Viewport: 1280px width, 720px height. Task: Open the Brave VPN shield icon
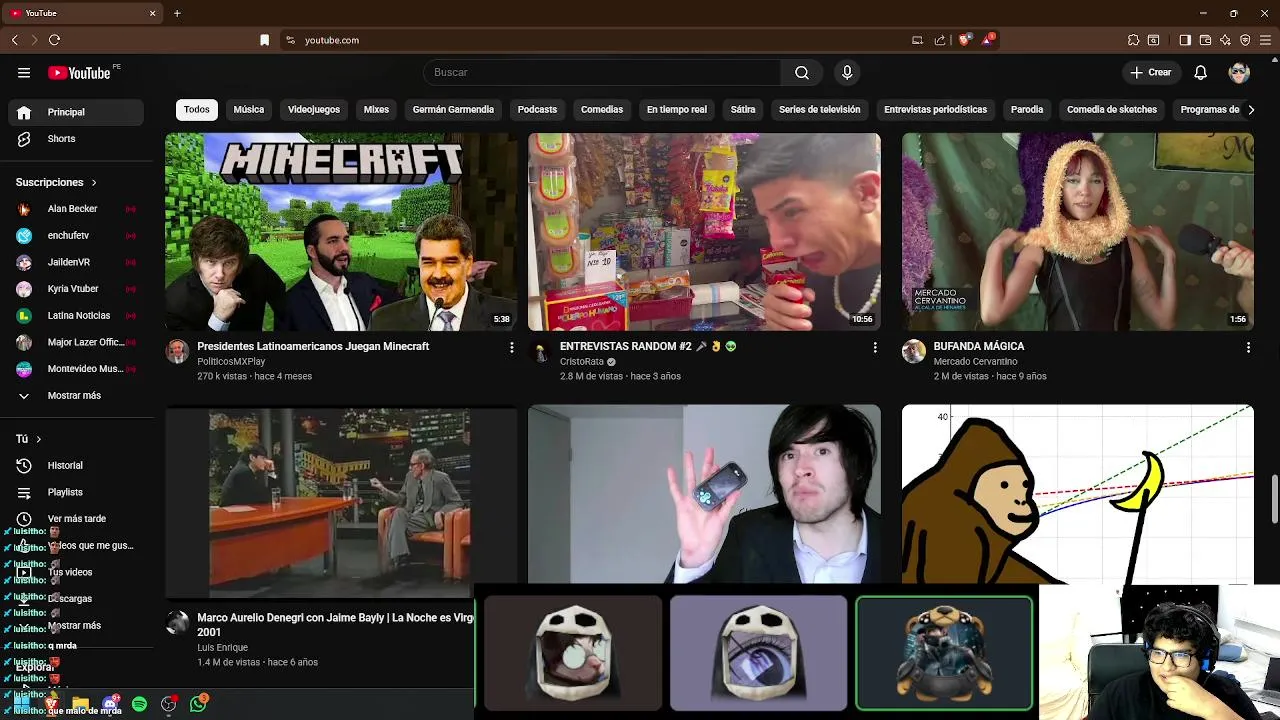click(x=1245, y=40)
